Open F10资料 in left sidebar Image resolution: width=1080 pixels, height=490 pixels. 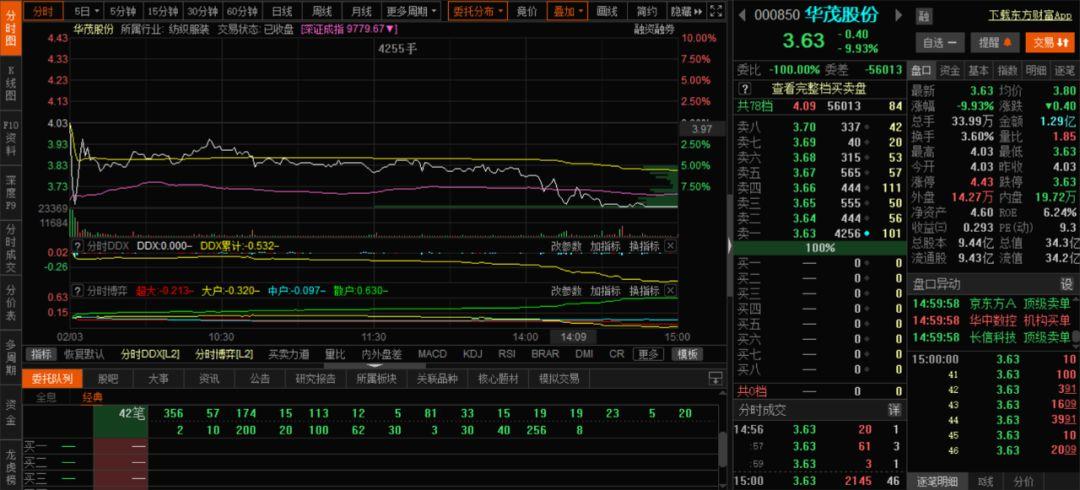pos(10,137)
